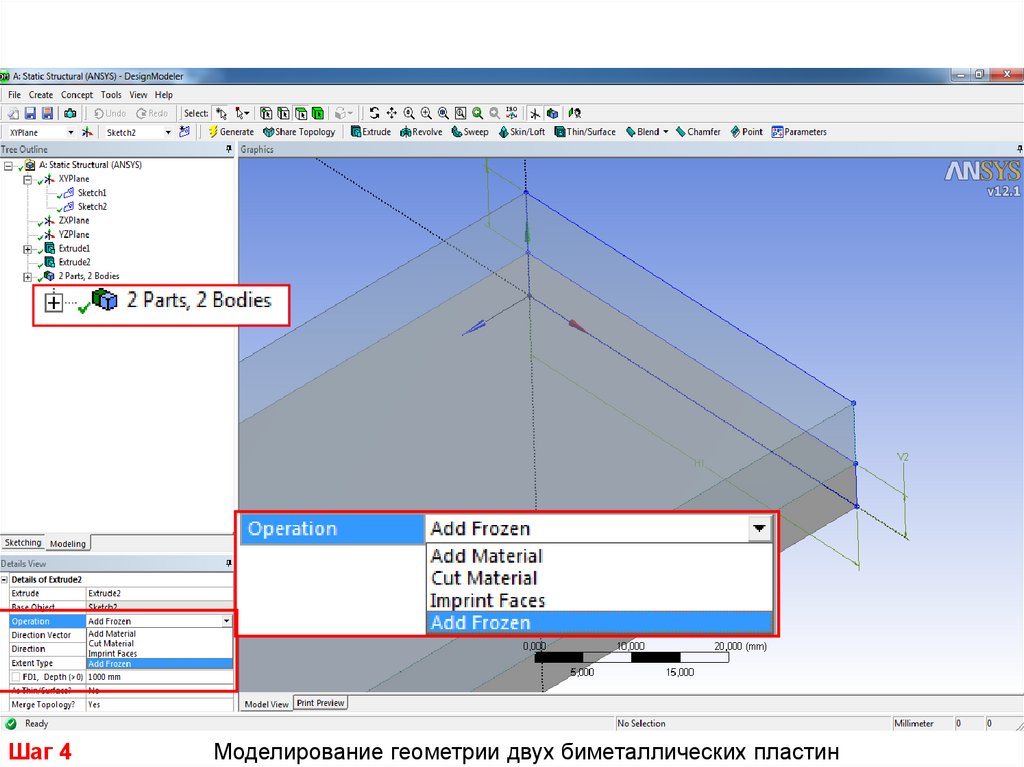This screenshot has width=1024, height=767.
Task: Select the Extrude tool in toolbar
Action: pyautogui.click(x=371, y=132)
